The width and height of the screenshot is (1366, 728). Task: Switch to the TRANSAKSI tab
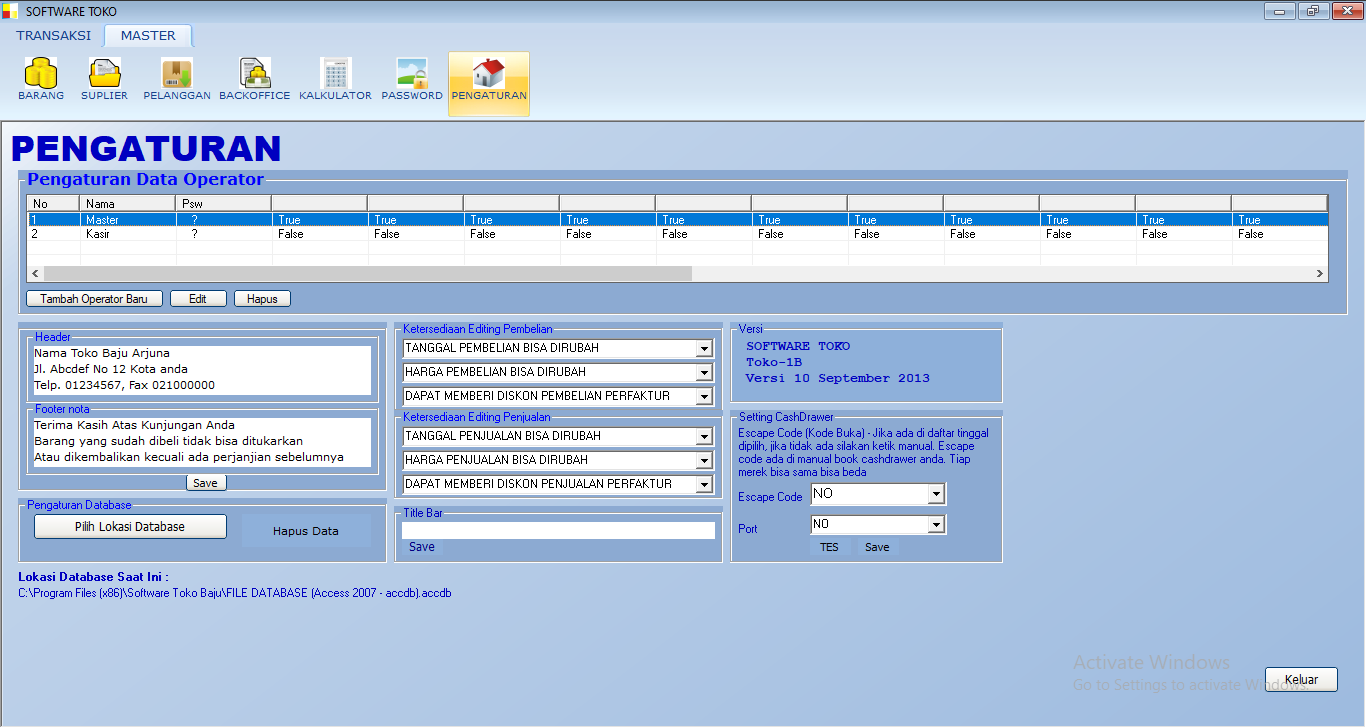53,36
